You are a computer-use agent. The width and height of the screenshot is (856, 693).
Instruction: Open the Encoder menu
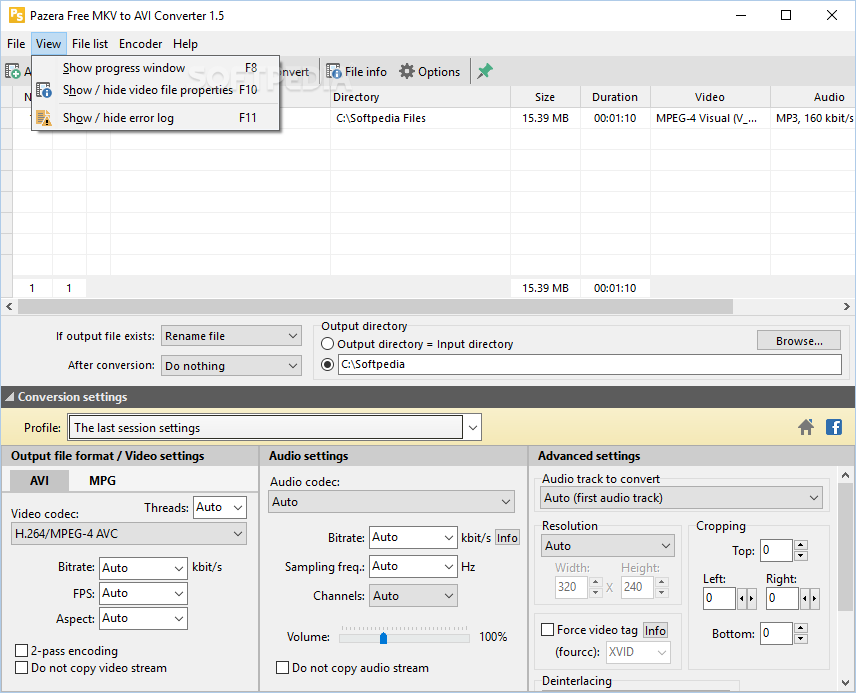(x=140, y=44)
